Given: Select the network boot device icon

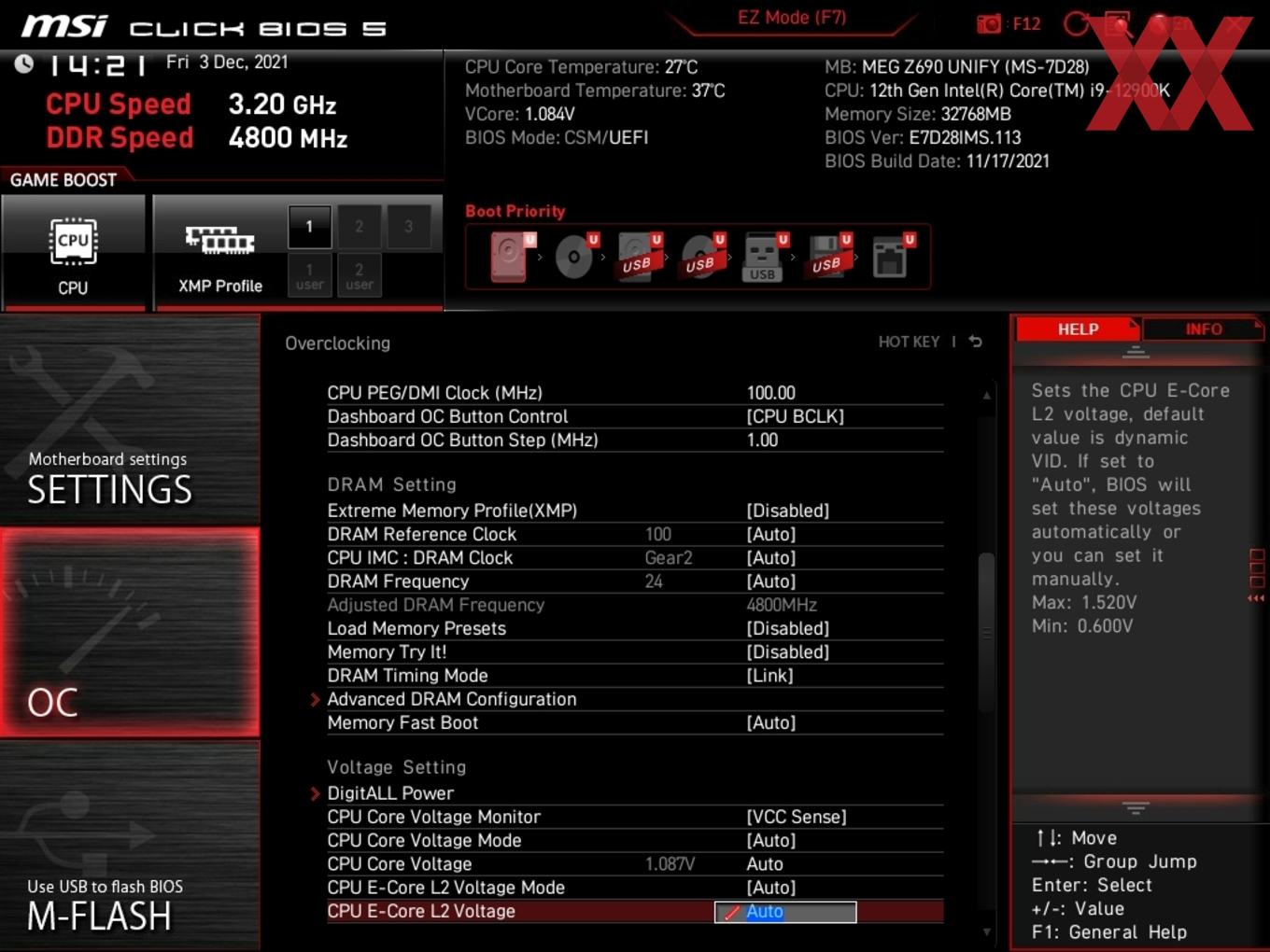Looking at the screenshot, I should pyautogui.click(x=891, y=256).
